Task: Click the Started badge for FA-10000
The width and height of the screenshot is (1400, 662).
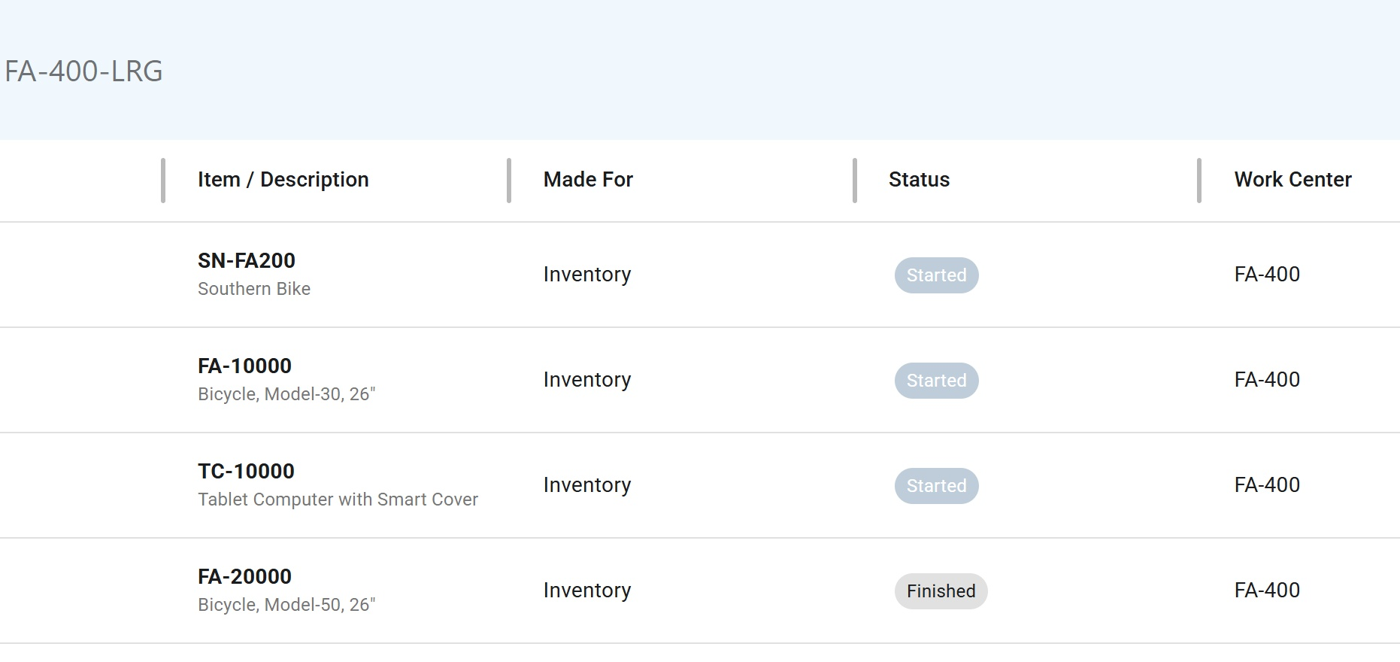Action: tap(936, 380)
